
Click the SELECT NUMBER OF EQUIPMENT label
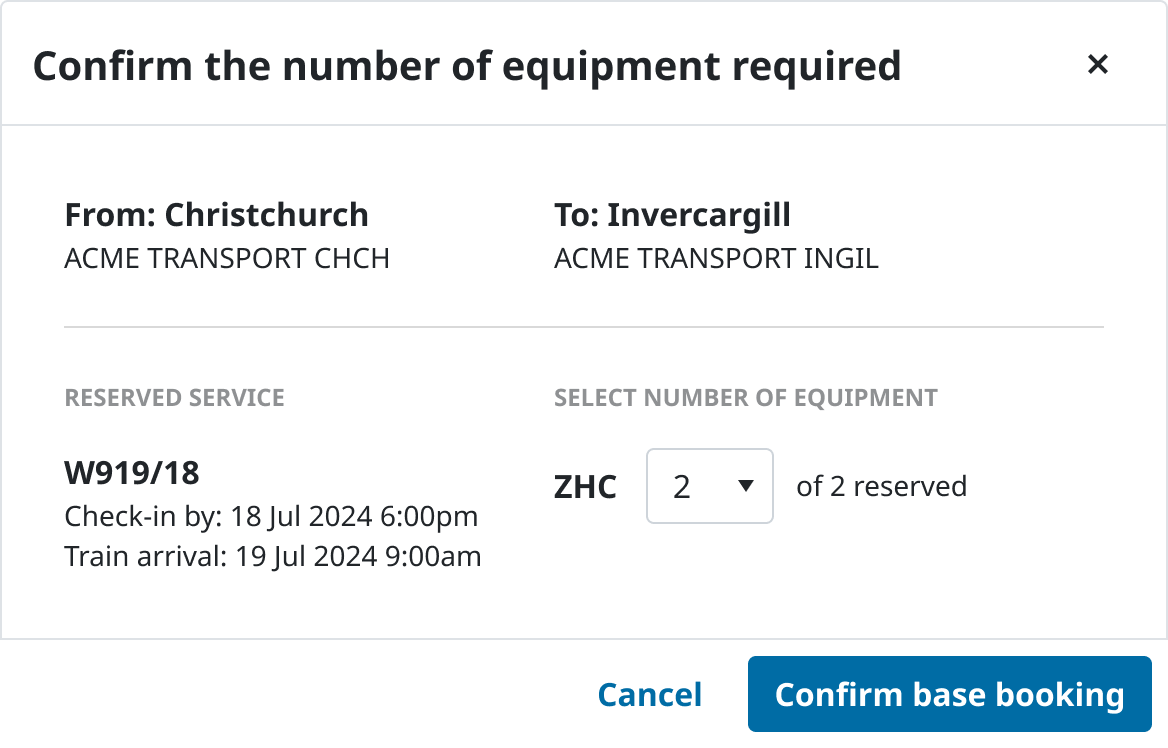(746, 398)
